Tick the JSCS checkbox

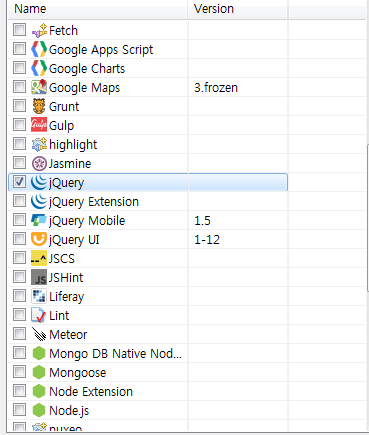click(19, 258)
